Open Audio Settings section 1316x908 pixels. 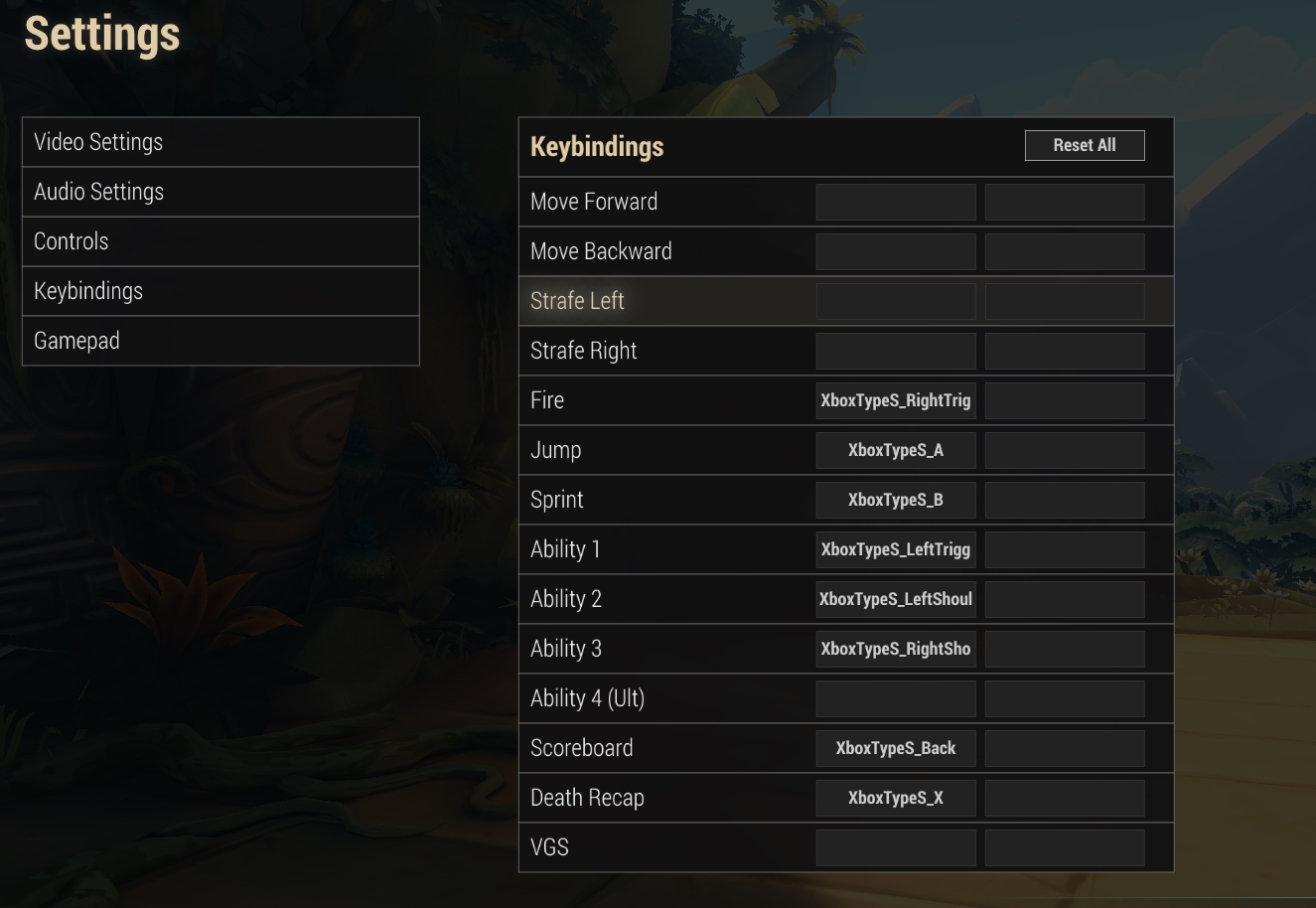[220, 192]
